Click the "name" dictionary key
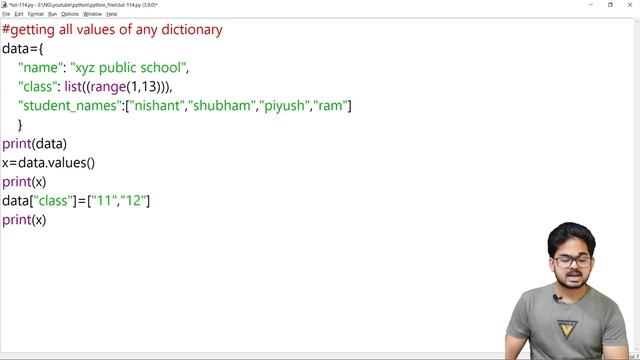The height and width of the screenshot is (360, 640). [40, 67]
